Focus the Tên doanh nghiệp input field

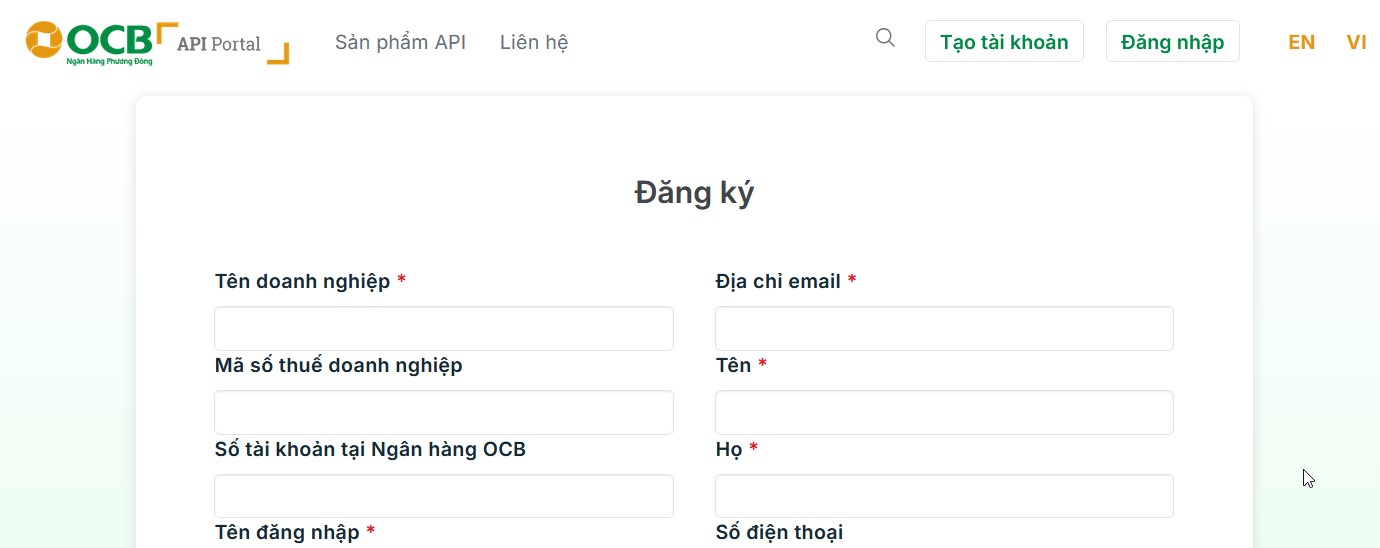pos(444,328)
